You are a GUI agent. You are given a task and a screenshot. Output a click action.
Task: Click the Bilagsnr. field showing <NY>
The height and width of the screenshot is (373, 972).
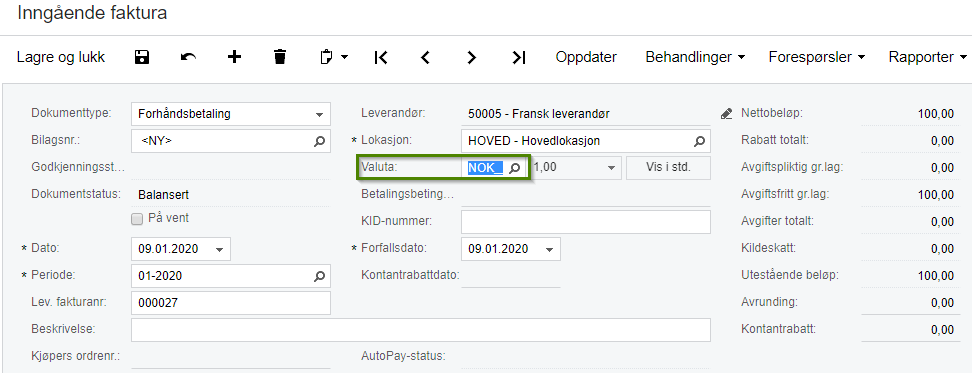click(231, 141)
